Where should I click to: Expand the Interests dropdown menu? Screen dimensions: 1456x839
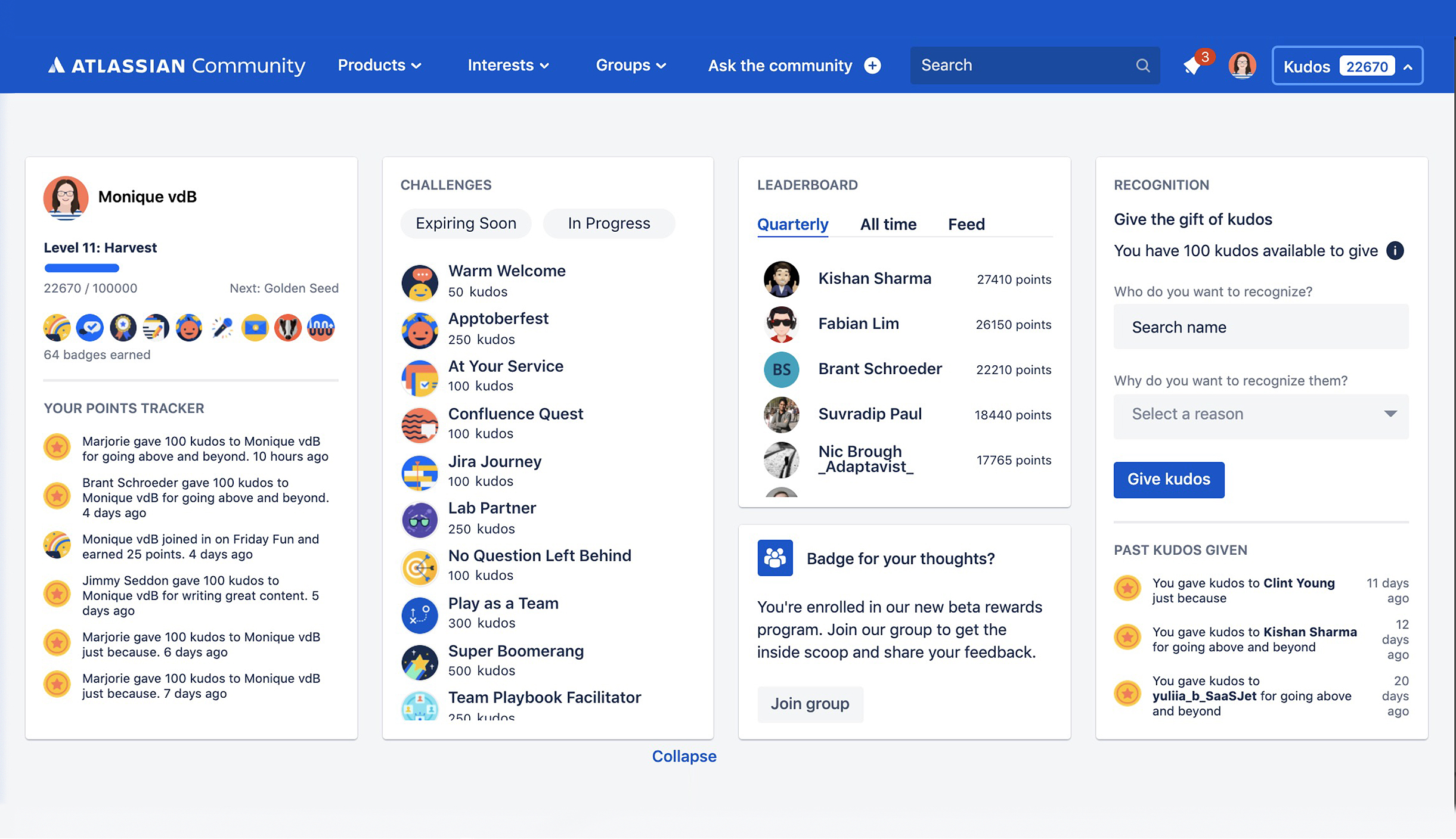pyautogui.click(x=508, y=65)
